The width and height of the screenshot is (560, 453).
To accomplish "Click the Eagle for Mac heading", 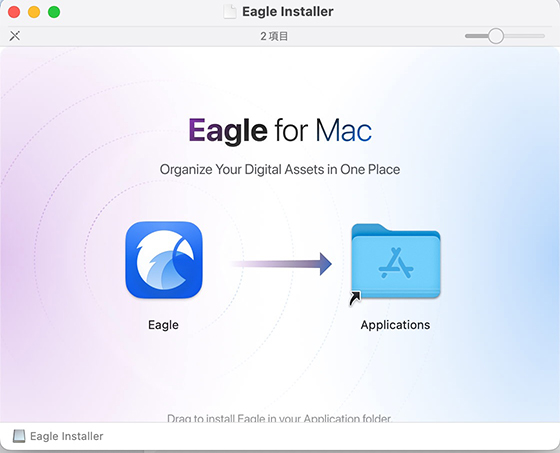I will point(280,131).
